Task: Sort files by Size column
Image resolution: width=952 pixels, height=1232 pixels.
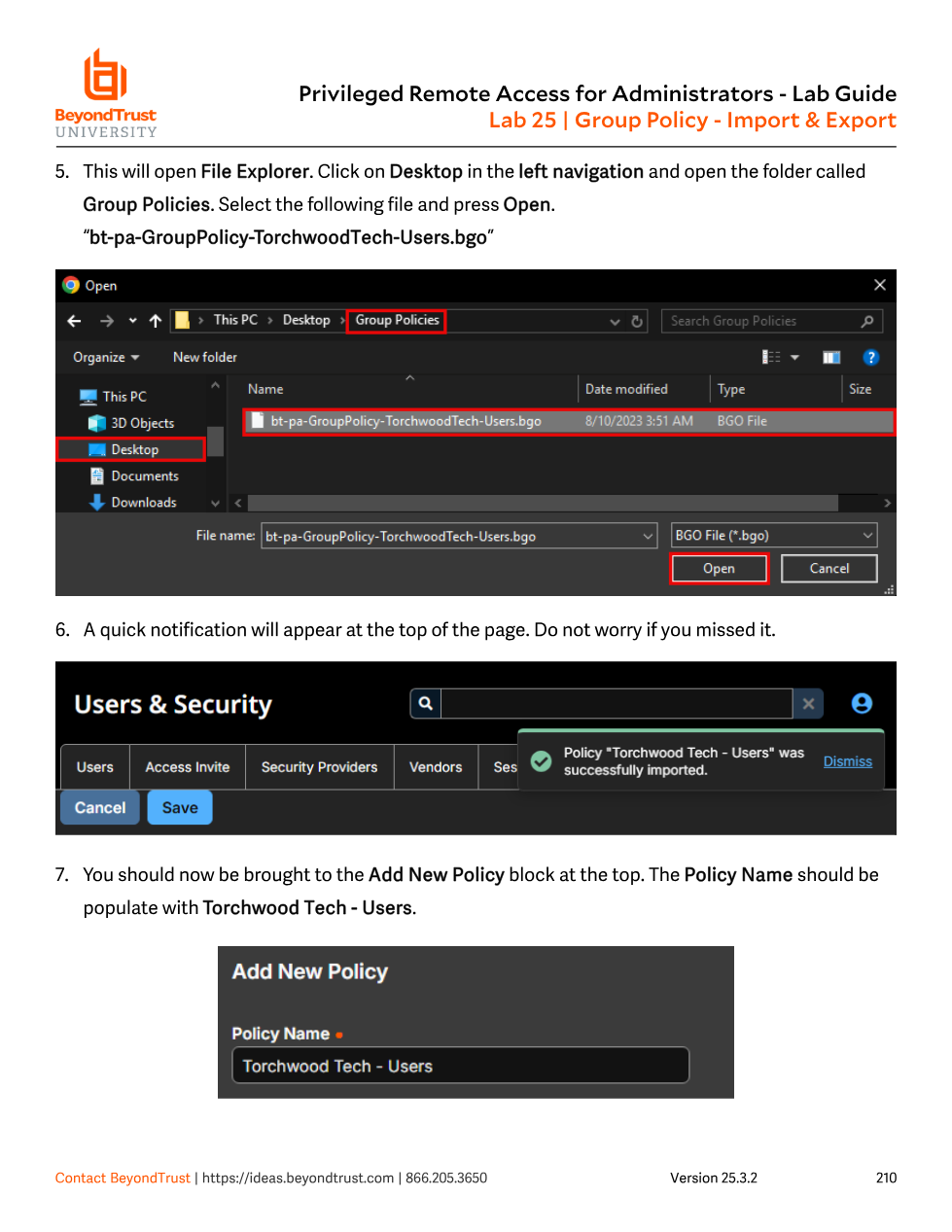Action: (861, 389)
